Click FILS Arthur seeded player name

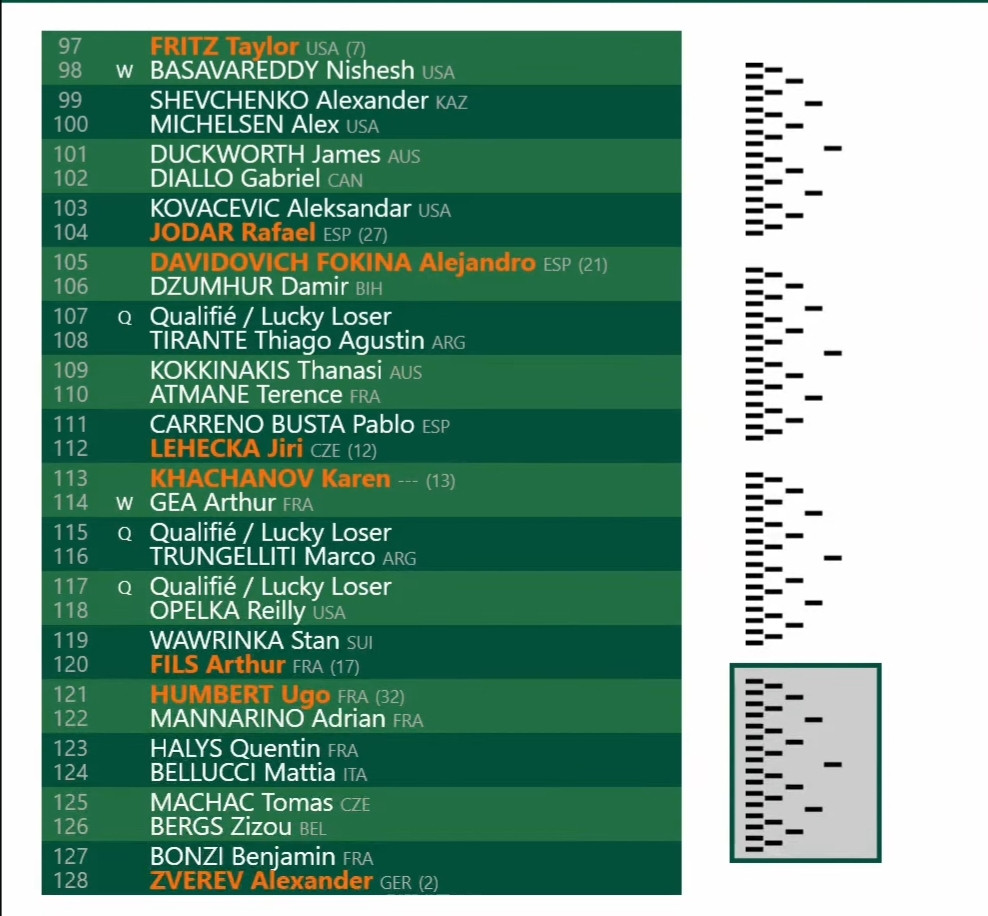[x=217, y=665]
